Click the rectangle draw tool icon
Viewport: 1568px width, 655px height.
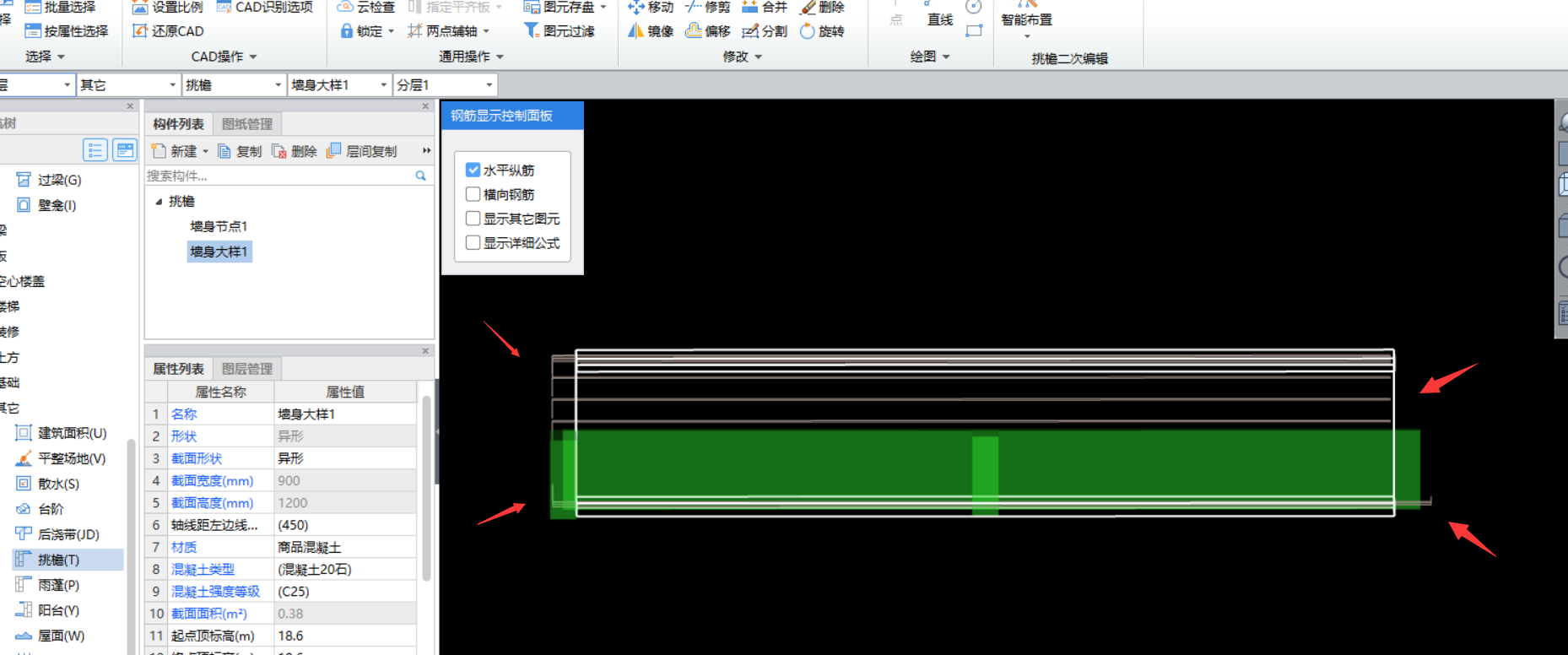click(x=974, y=31)
